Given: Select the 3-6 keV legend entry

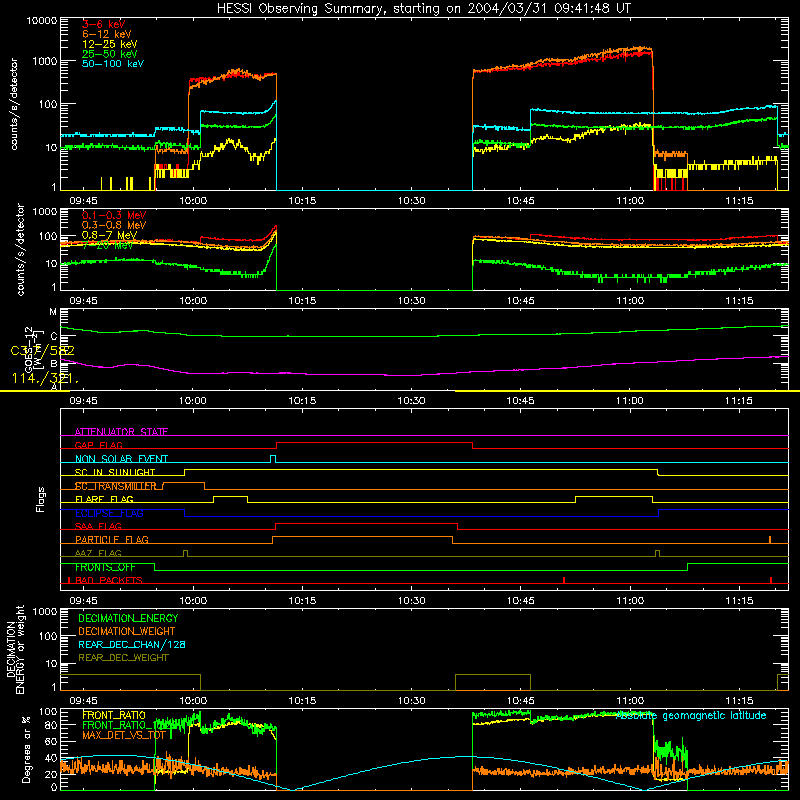Looking at the screenshot, I should [x=104, y=24].
